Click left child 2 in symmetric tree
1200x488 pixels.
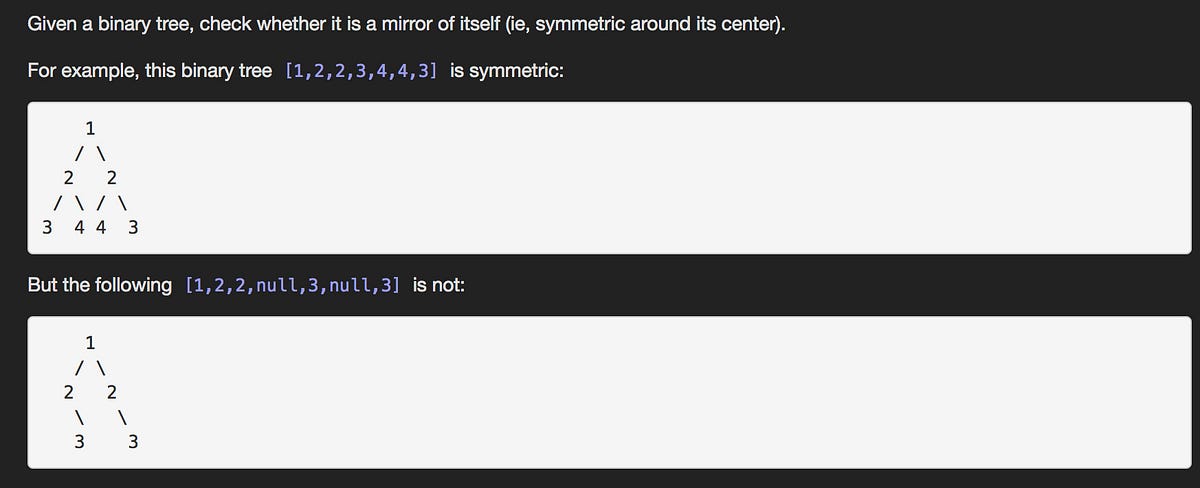pyautogui.click(x=68, y=178)
